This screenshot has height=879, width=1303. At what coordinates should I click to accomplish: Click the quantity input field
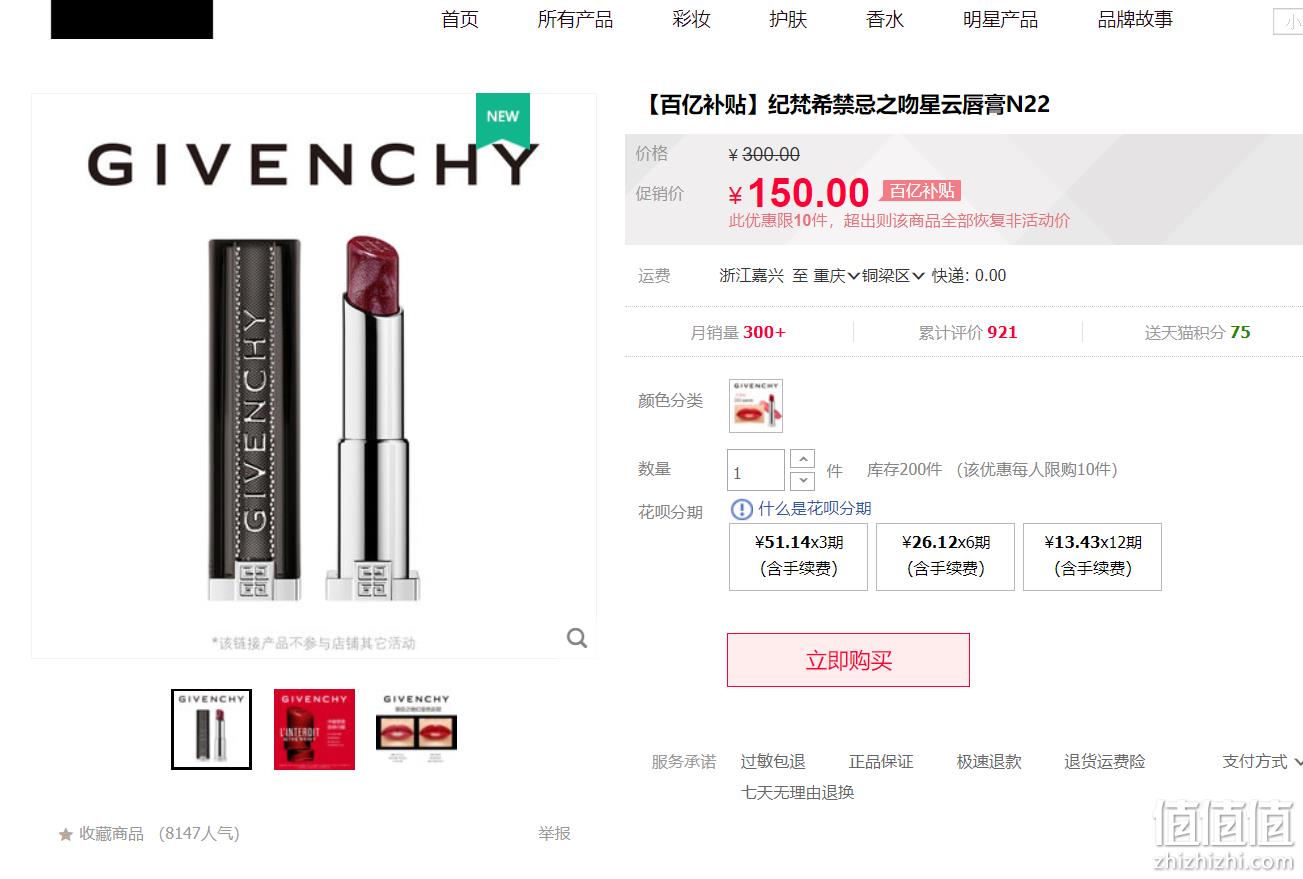[x=756, y=470]
